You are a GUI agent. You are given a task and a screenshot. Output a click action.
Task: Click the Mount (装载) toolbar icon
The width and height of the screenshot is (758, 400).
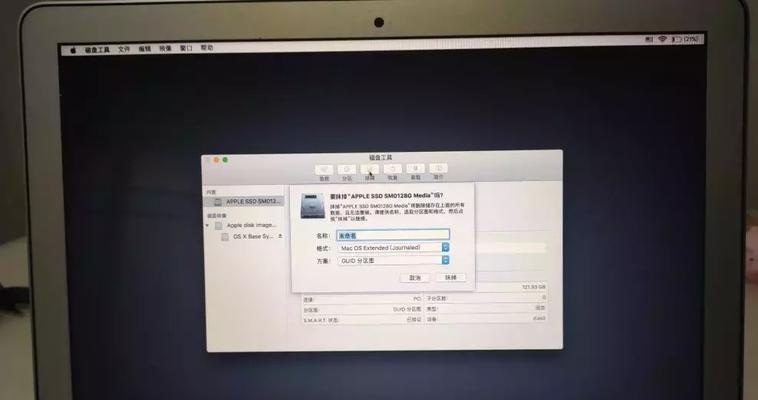click(x=415, y=169)
